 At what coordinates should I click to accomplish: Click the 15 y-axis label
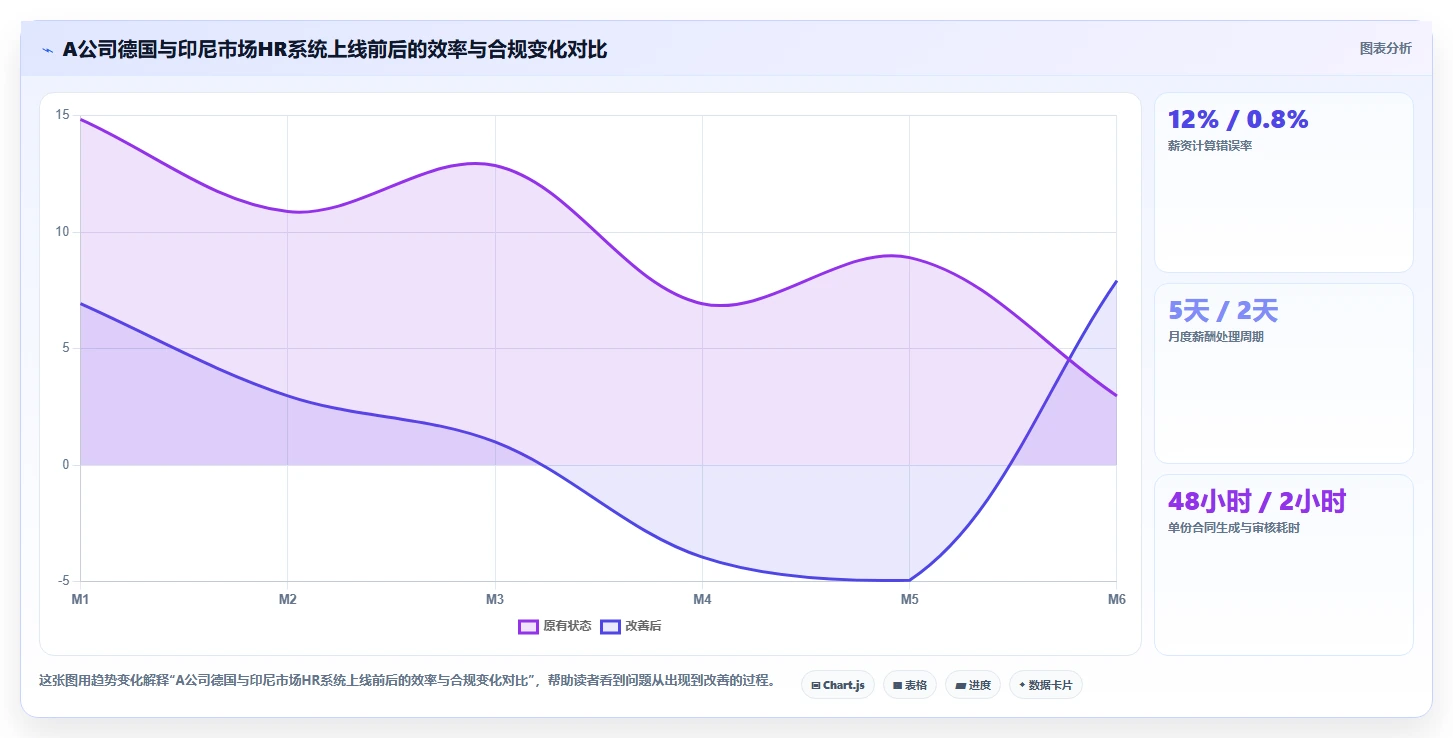62,115
